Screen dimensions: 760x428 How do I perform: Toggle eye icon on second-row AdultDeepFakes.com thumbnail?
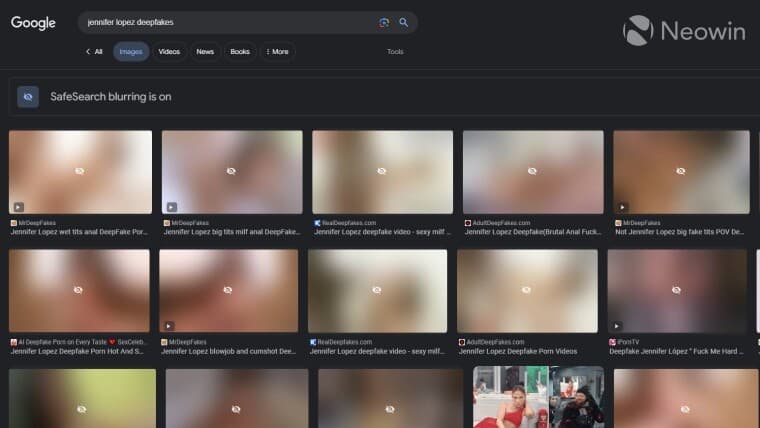point(526,290)
